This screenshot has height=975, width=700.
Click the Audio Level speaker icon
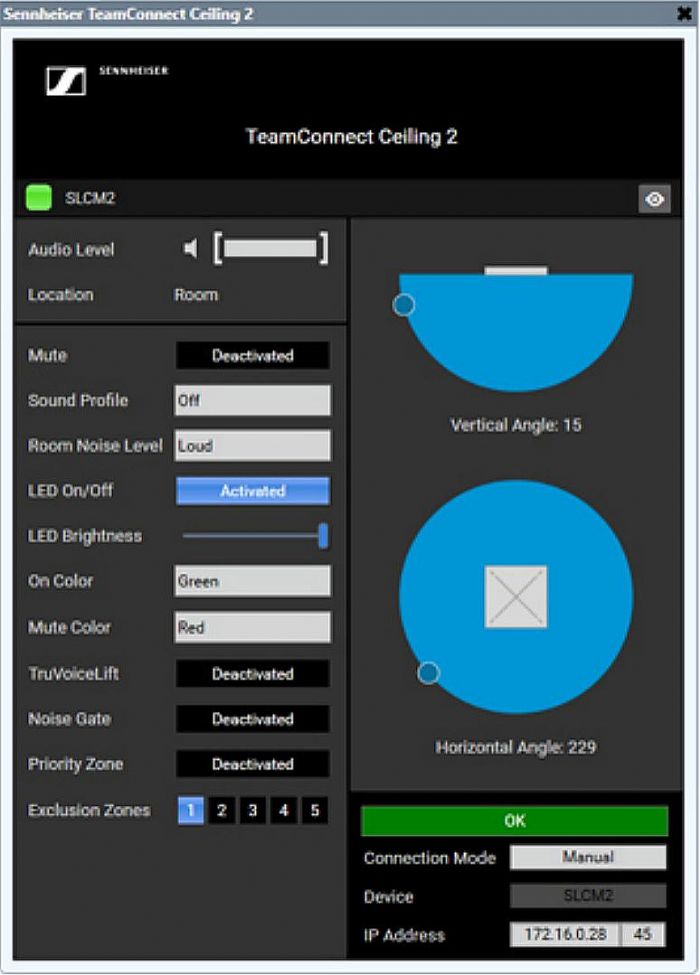[190, 249]
